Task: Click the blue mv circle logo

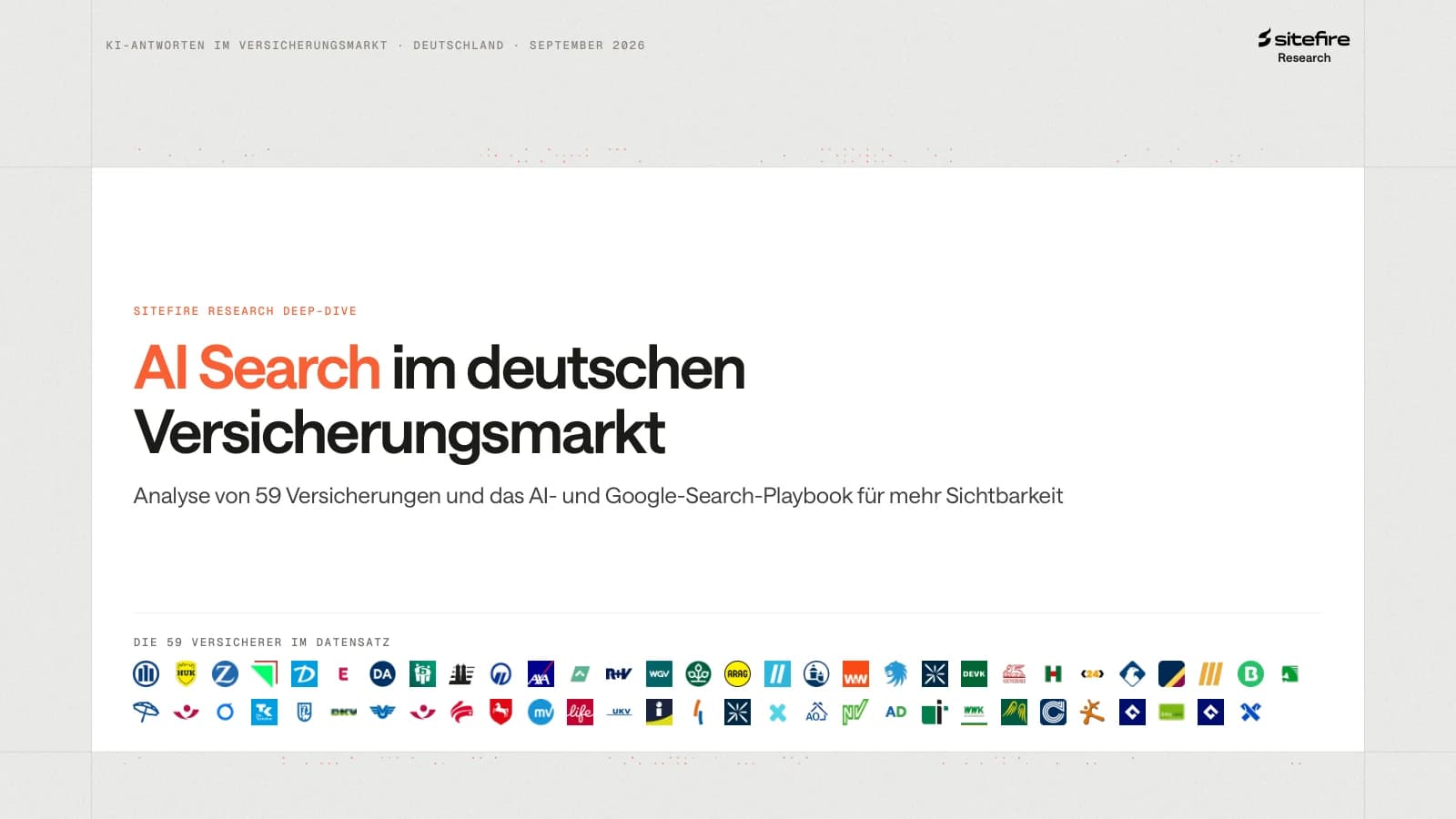Action: point(541,712)
